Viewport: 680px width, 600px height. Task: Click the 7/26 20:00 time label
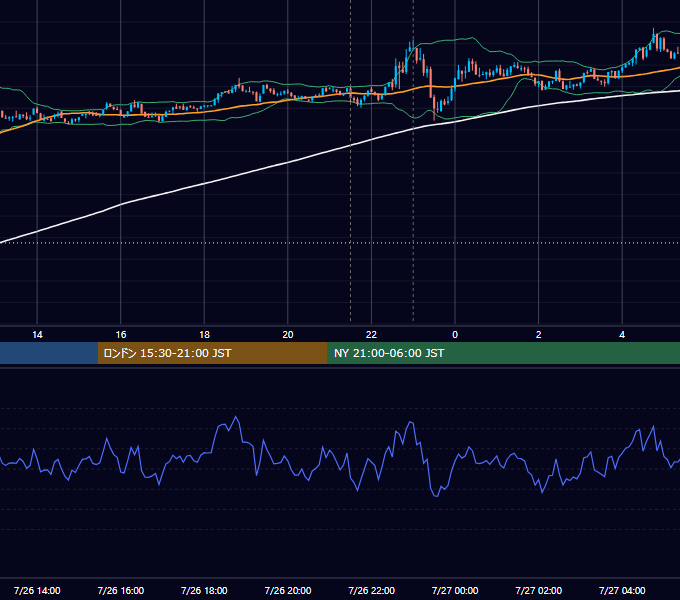[288, 590]
